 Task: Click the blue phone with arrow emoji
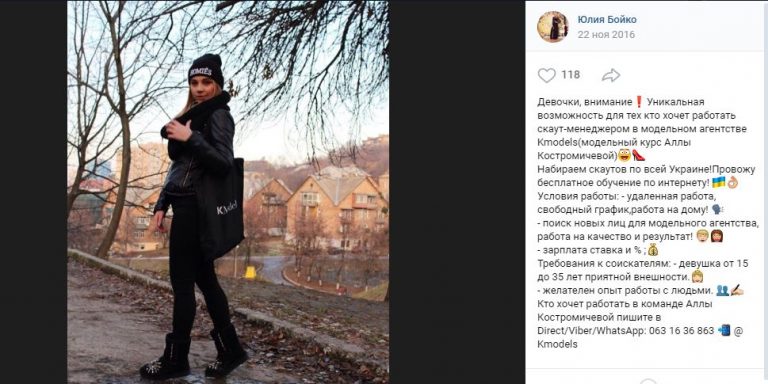[724, 330]
